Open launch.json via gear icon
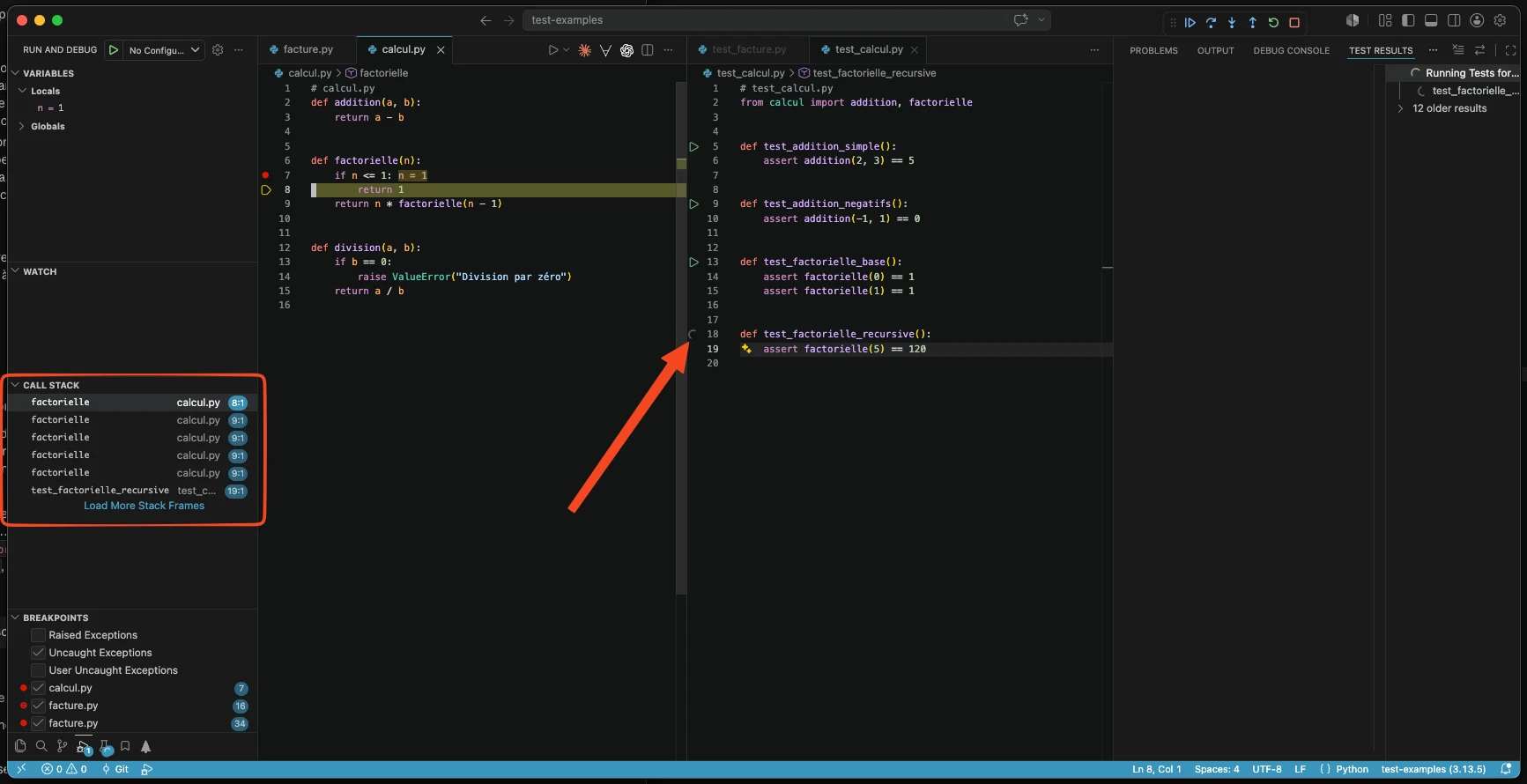 [x=218, y=50]
